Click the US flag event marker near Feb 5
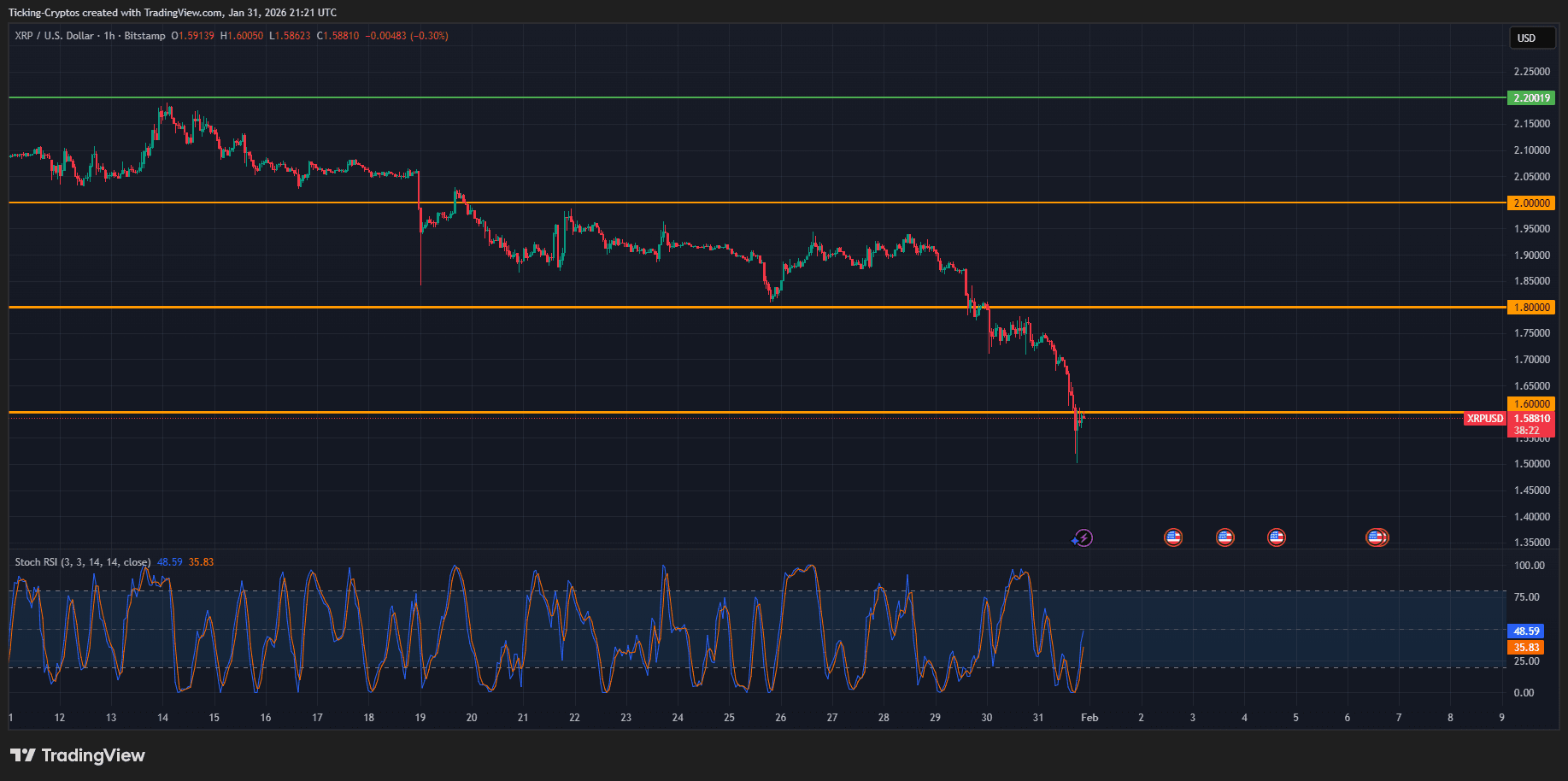The image size is (1568, 781). click(1276, 537)
